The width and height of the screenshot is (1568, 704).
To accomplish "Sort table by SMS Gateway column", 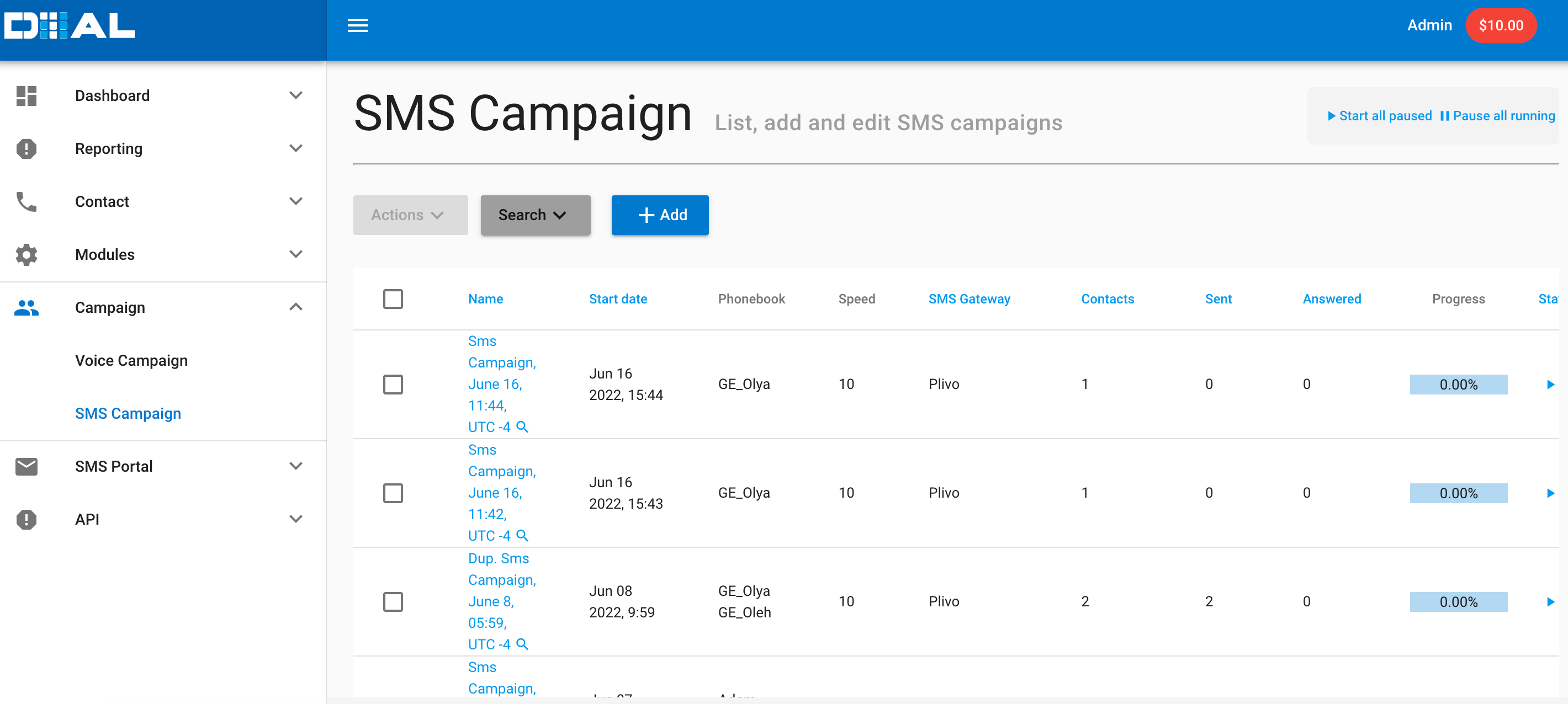I will point(968,299).
